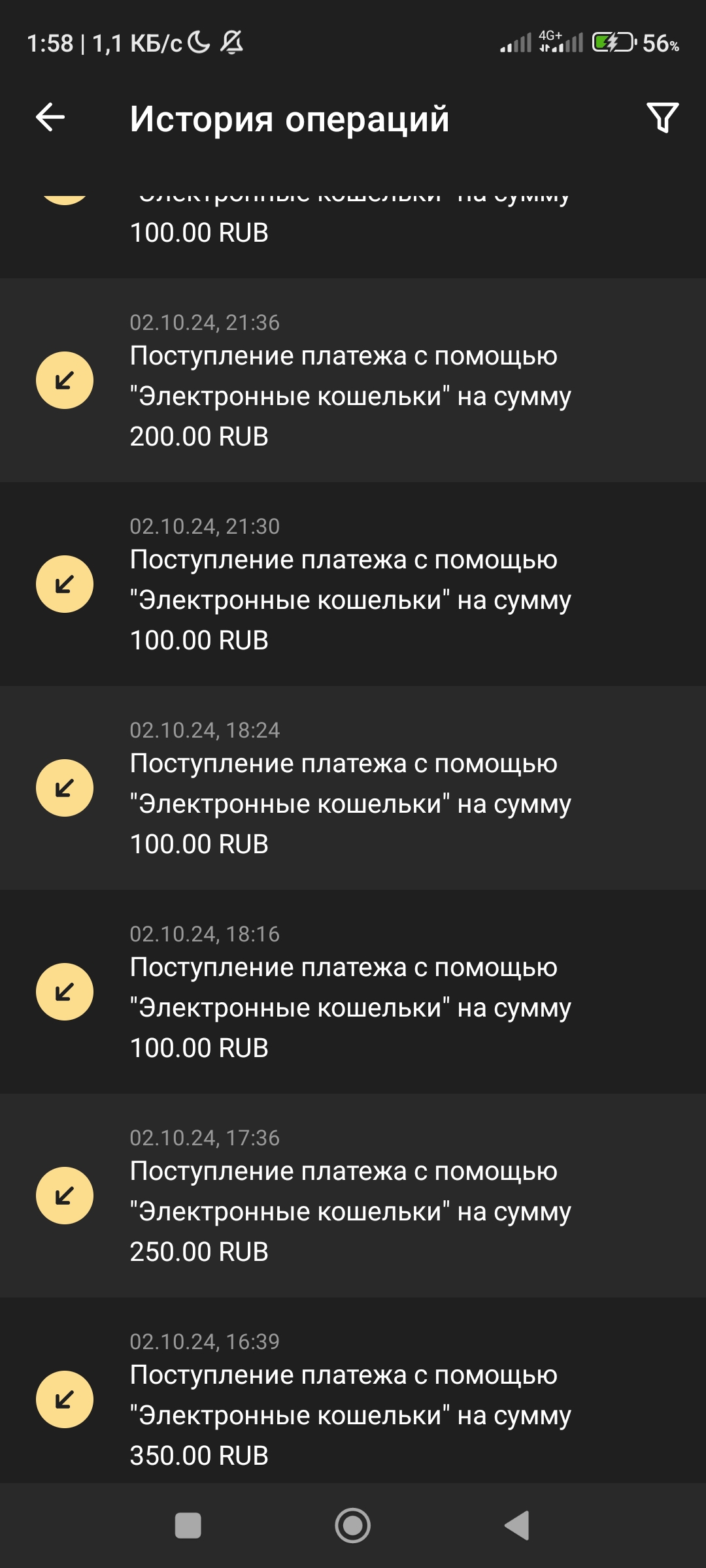706x1568 pixels.
Task: Tap incoming arrow icon for 16:39 payment
Action: coord(65,1399)
